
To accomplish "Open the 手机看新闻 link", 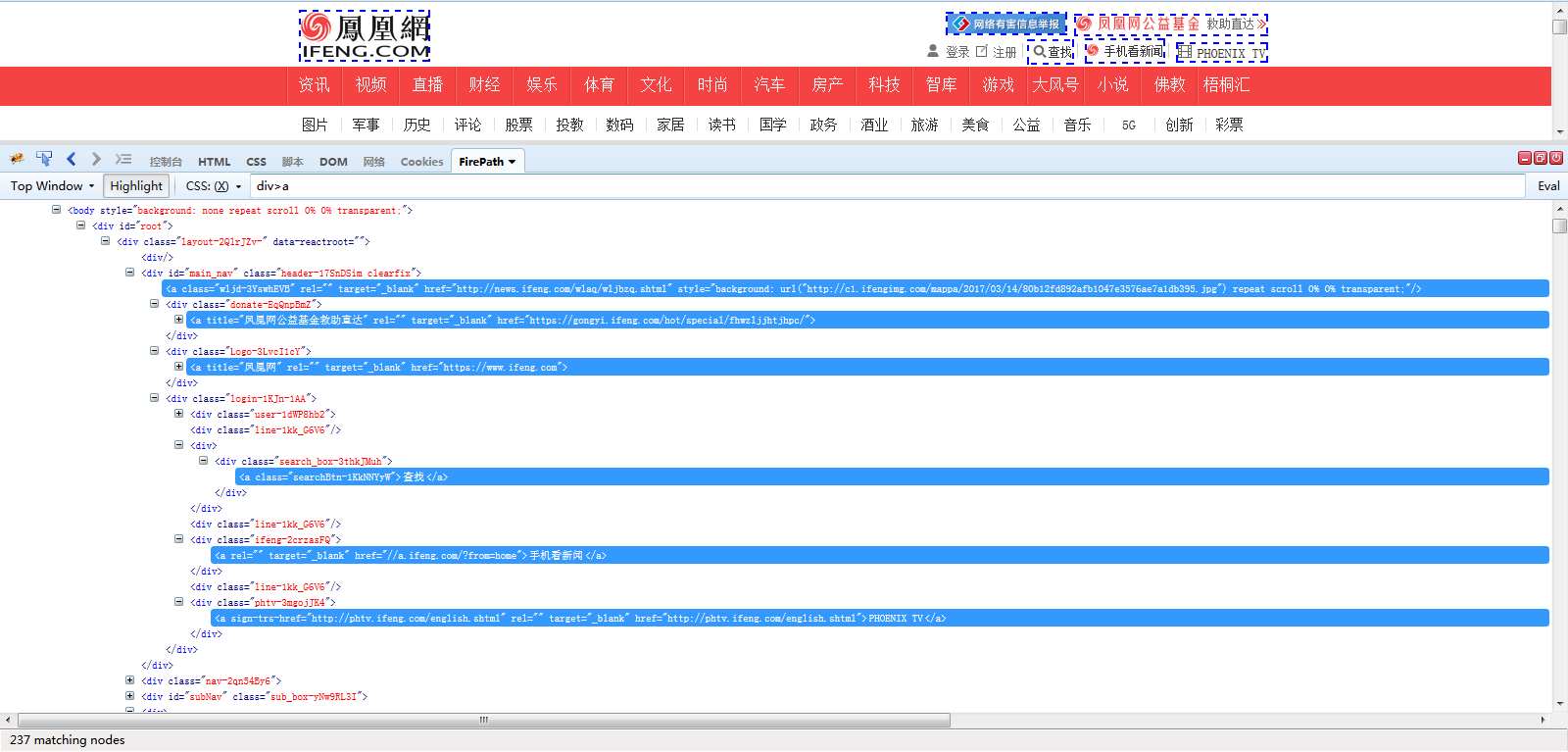I will (1125, 51).
